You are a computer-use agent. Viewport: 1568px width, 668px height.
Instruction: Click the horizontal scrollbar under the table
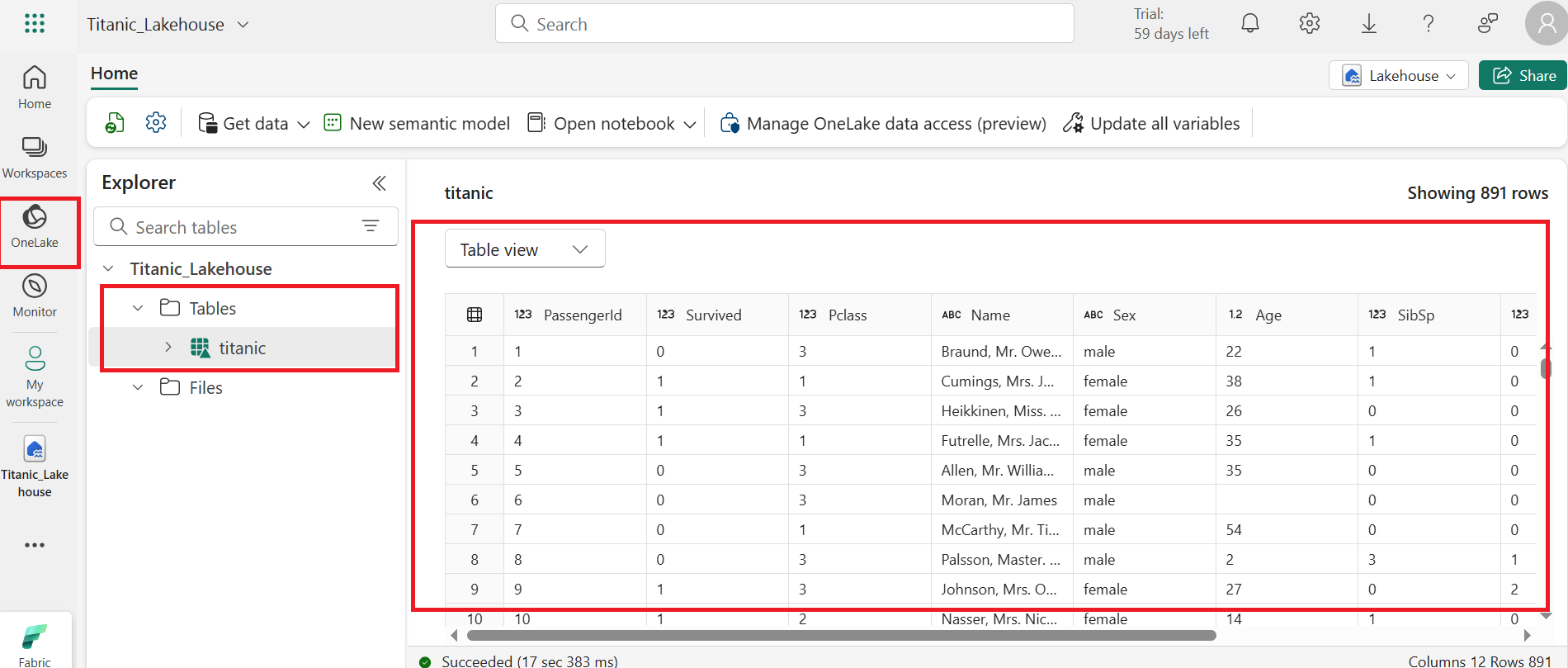841,635
